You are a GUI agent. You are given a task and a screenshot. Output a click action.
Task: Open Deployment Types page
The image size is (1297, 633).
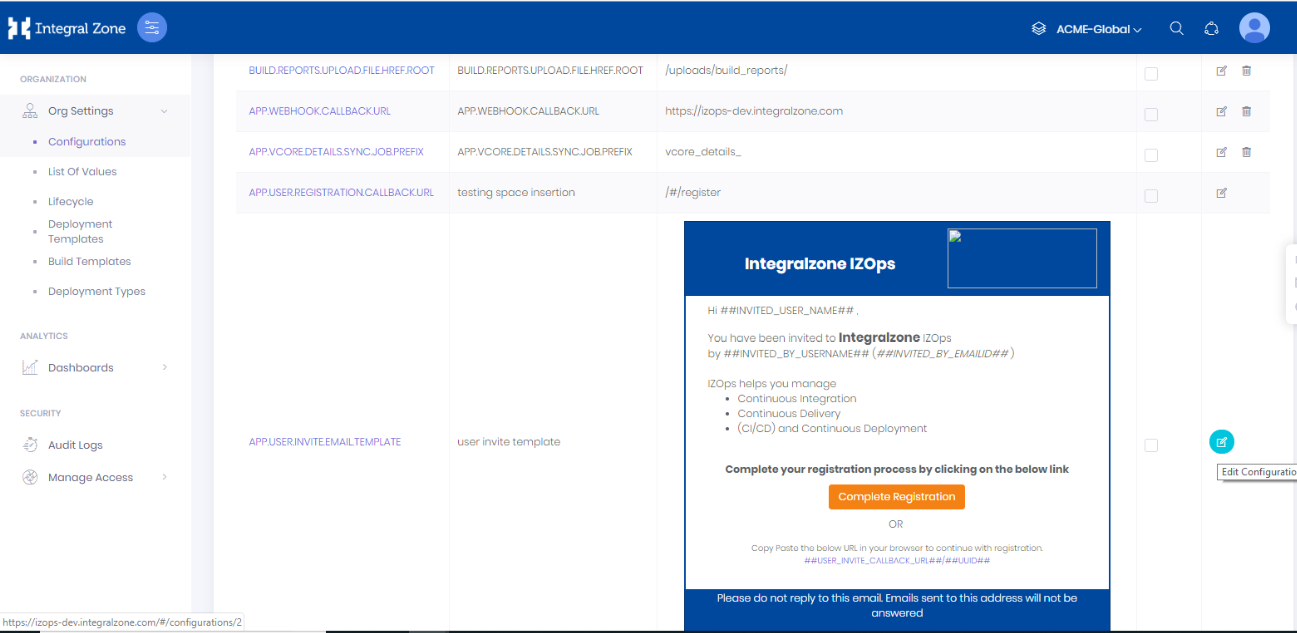(x=97, y=291)
